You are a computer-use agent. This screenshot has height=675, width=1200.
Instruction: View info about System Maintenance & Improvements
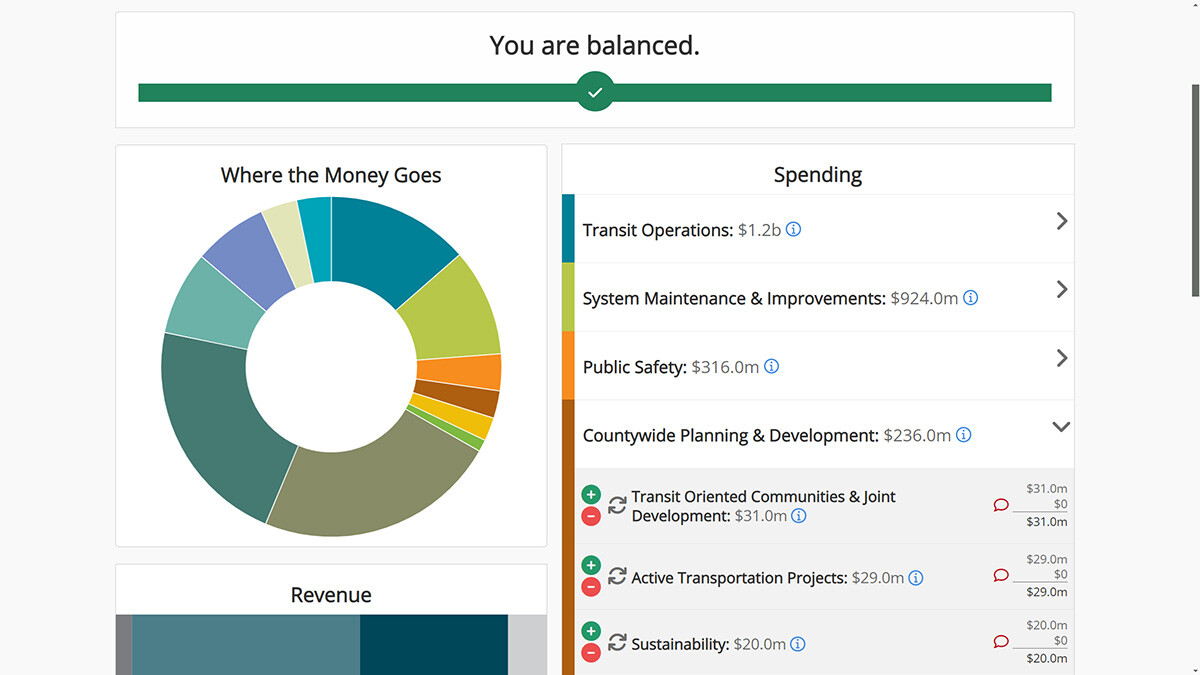(x=969, y=298)
